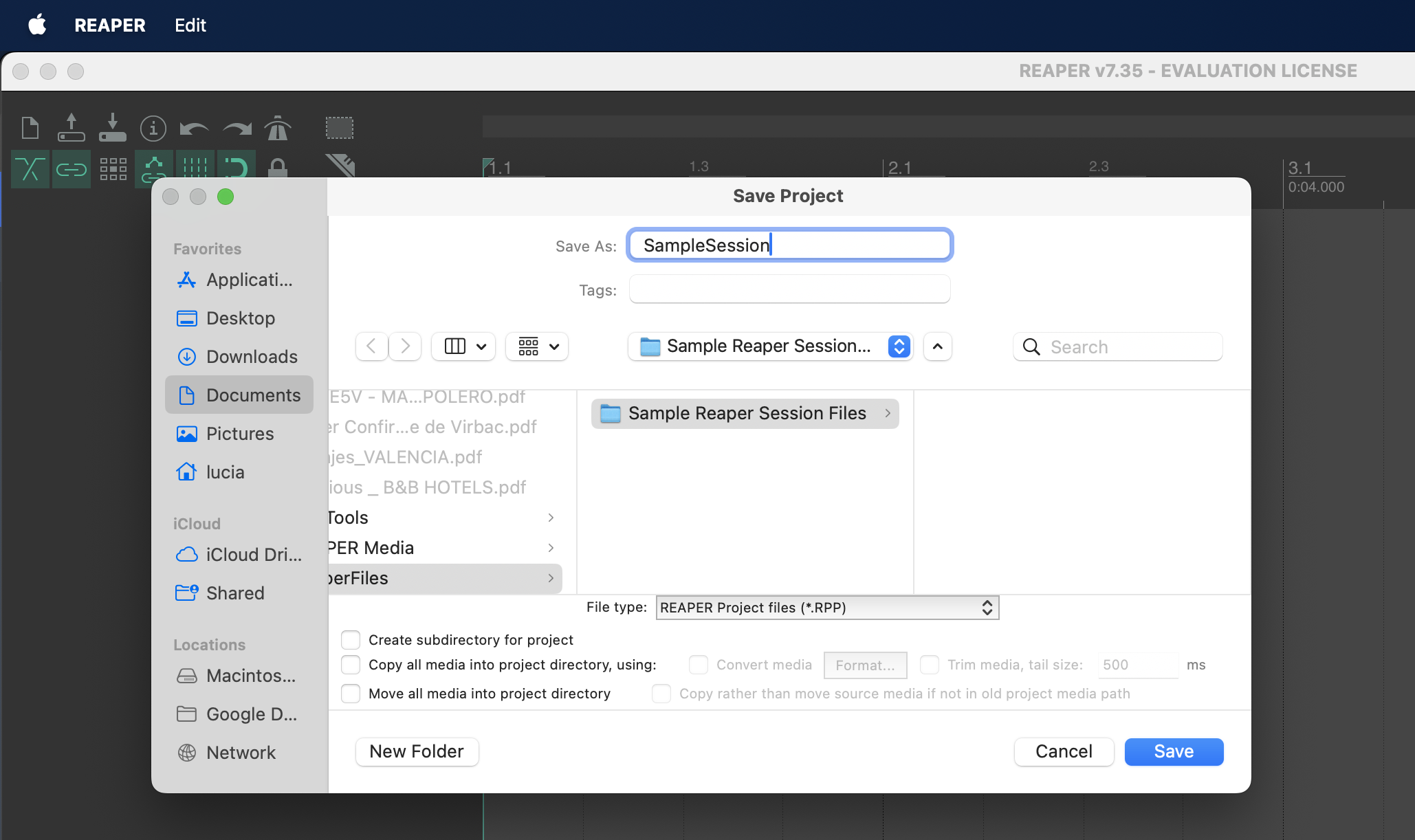
Task: Toggle the Item Grouping link icon
Action: [x=71, y=168]
